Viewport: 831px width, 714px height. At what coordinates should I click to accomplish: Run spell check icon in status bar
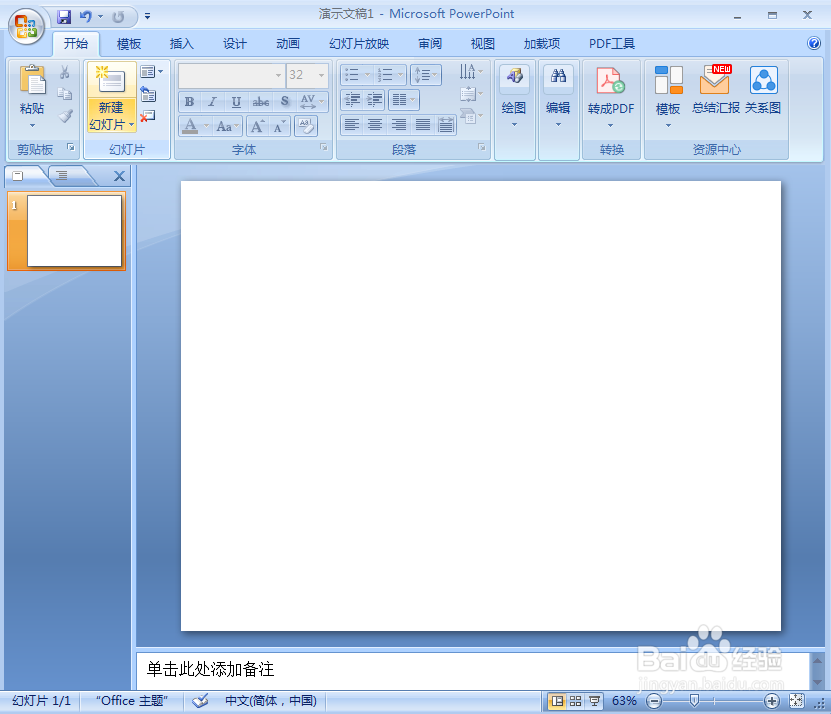click(200, 701)
